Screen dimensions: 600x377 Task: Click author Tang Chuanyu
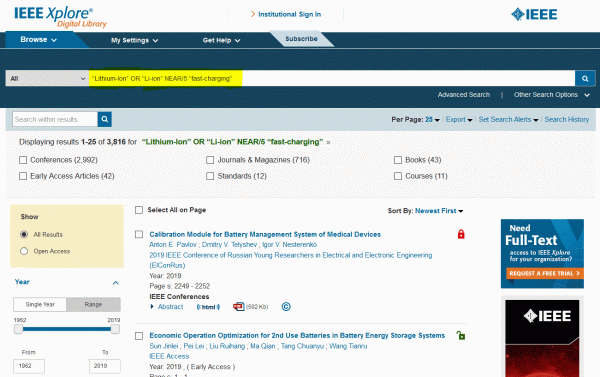point(302,346)
